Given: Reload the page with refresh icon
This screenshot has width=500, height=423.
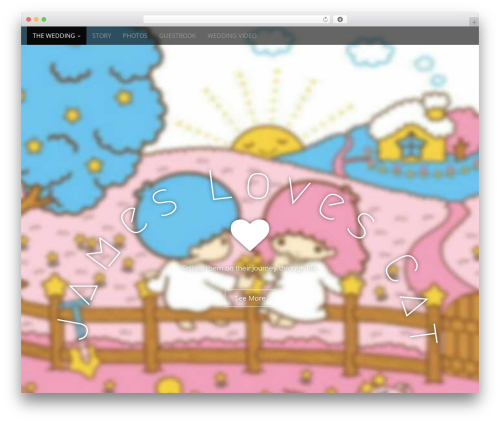Looking at the screenshot, I should tap(325, 20).
